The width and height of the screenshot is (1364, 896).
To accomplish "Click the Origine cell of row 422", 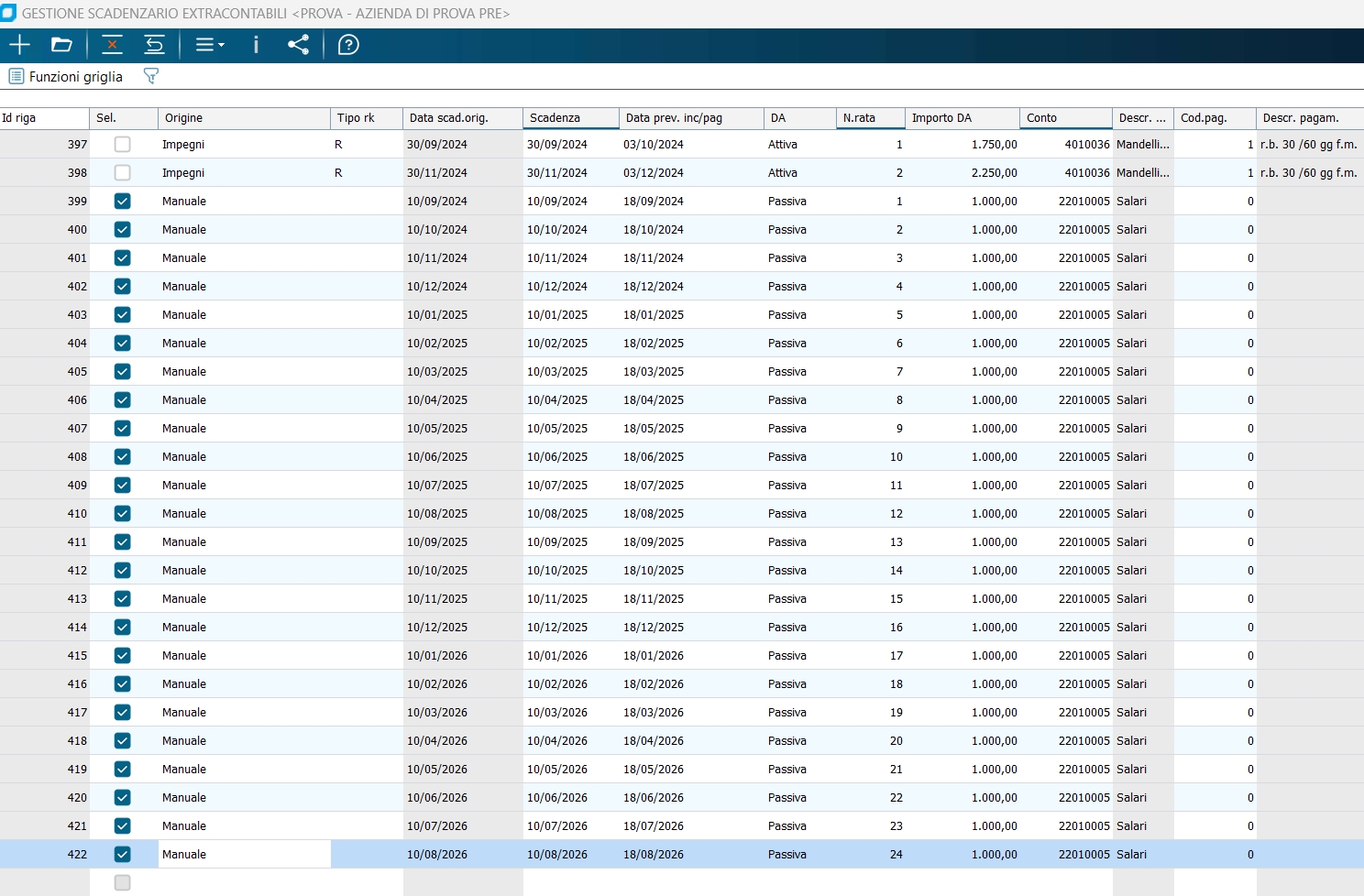I will coord(244,855).
